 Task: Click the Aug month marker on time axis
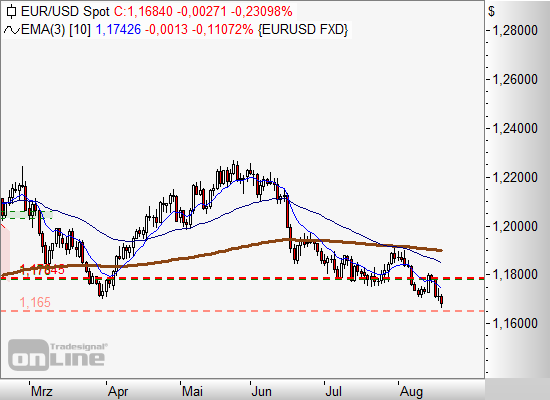pos(411,391)
